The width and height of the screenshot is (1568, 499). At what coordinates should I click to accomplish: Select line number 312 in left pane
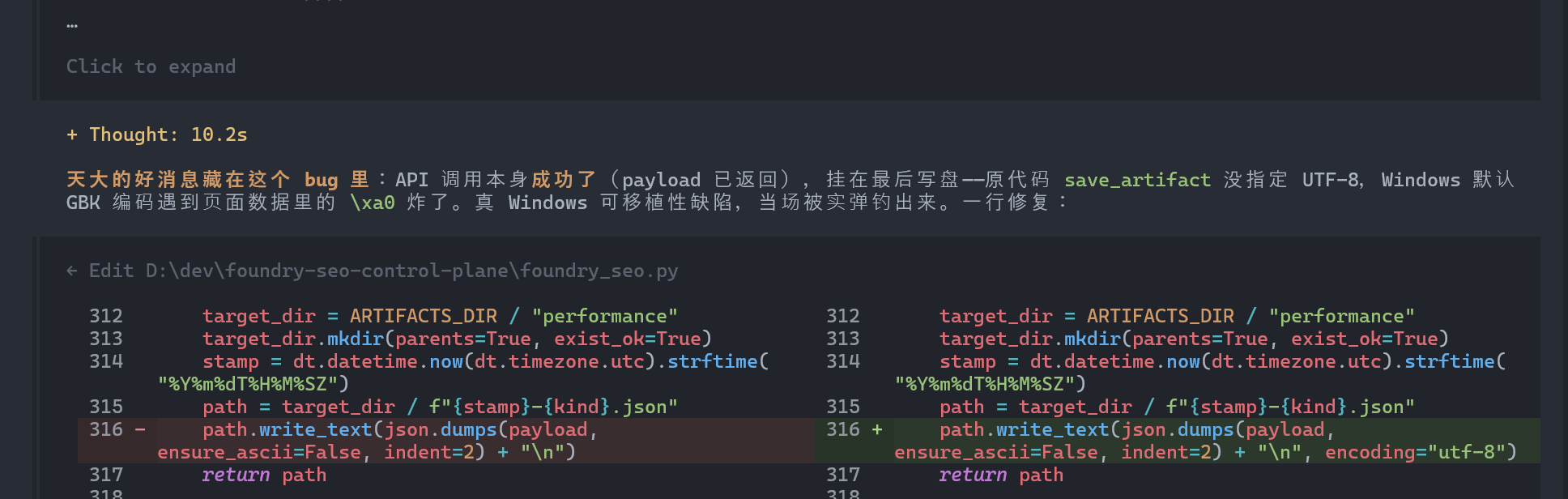coord(106,316)
